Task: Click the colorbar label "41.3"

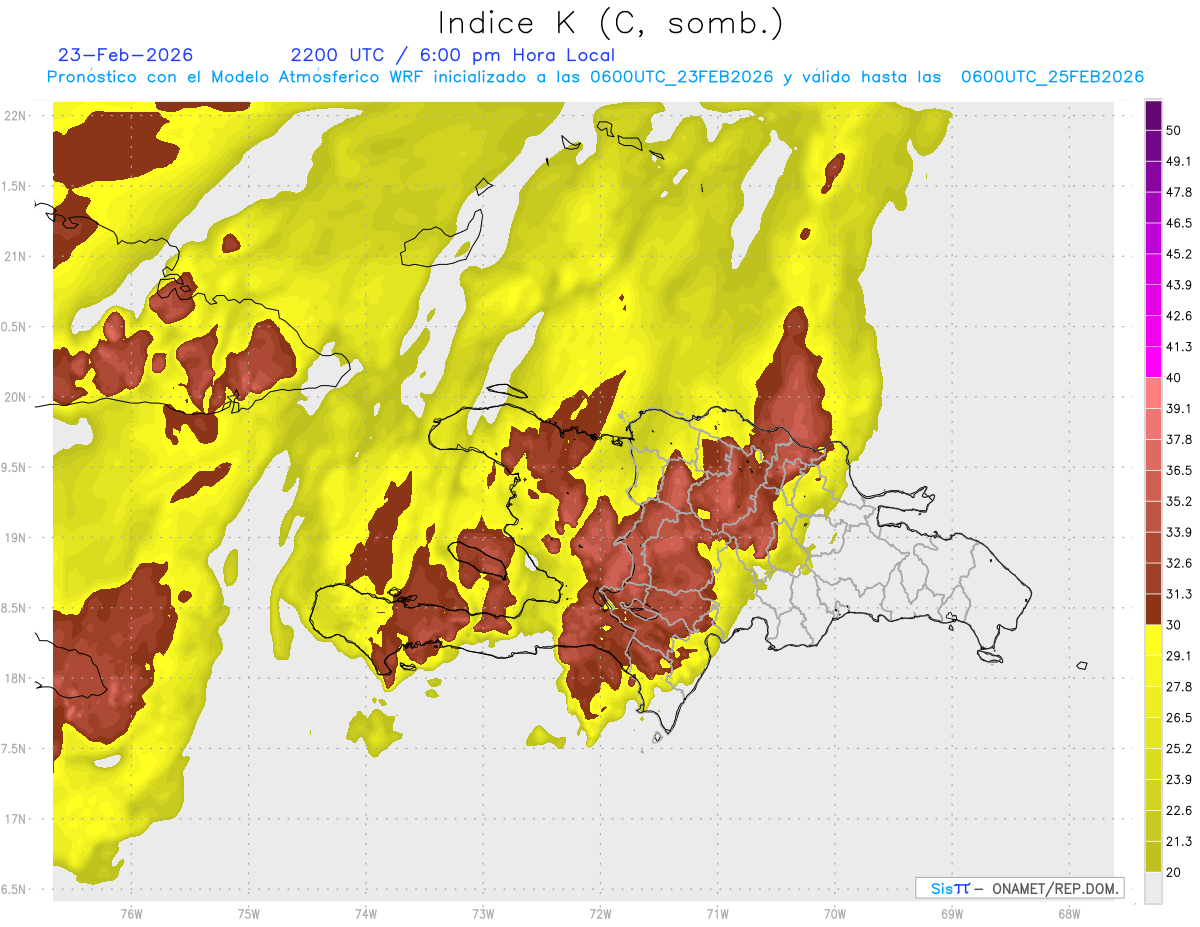Action: [1179, 347]
